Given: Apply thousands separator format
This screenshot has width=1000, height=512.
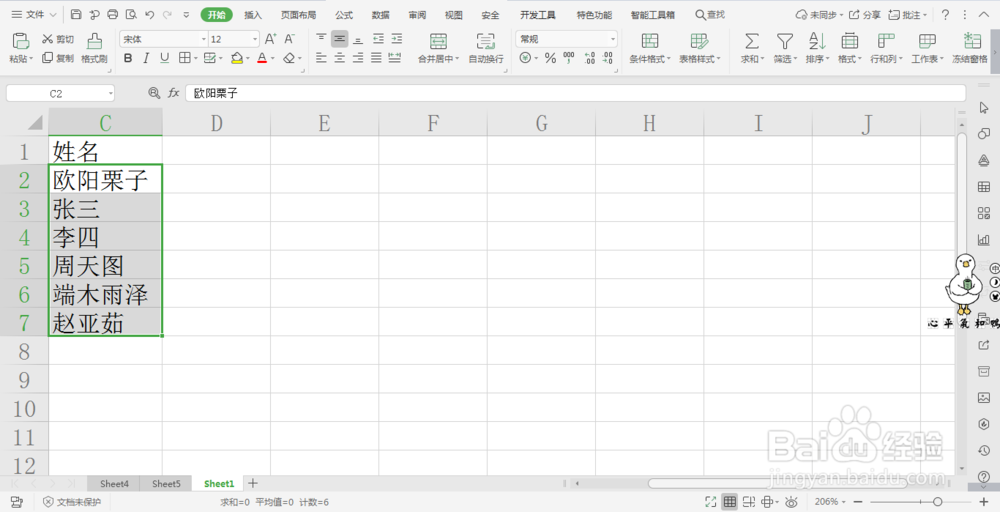Looking at the screenshot, I should tap(569, 58).
